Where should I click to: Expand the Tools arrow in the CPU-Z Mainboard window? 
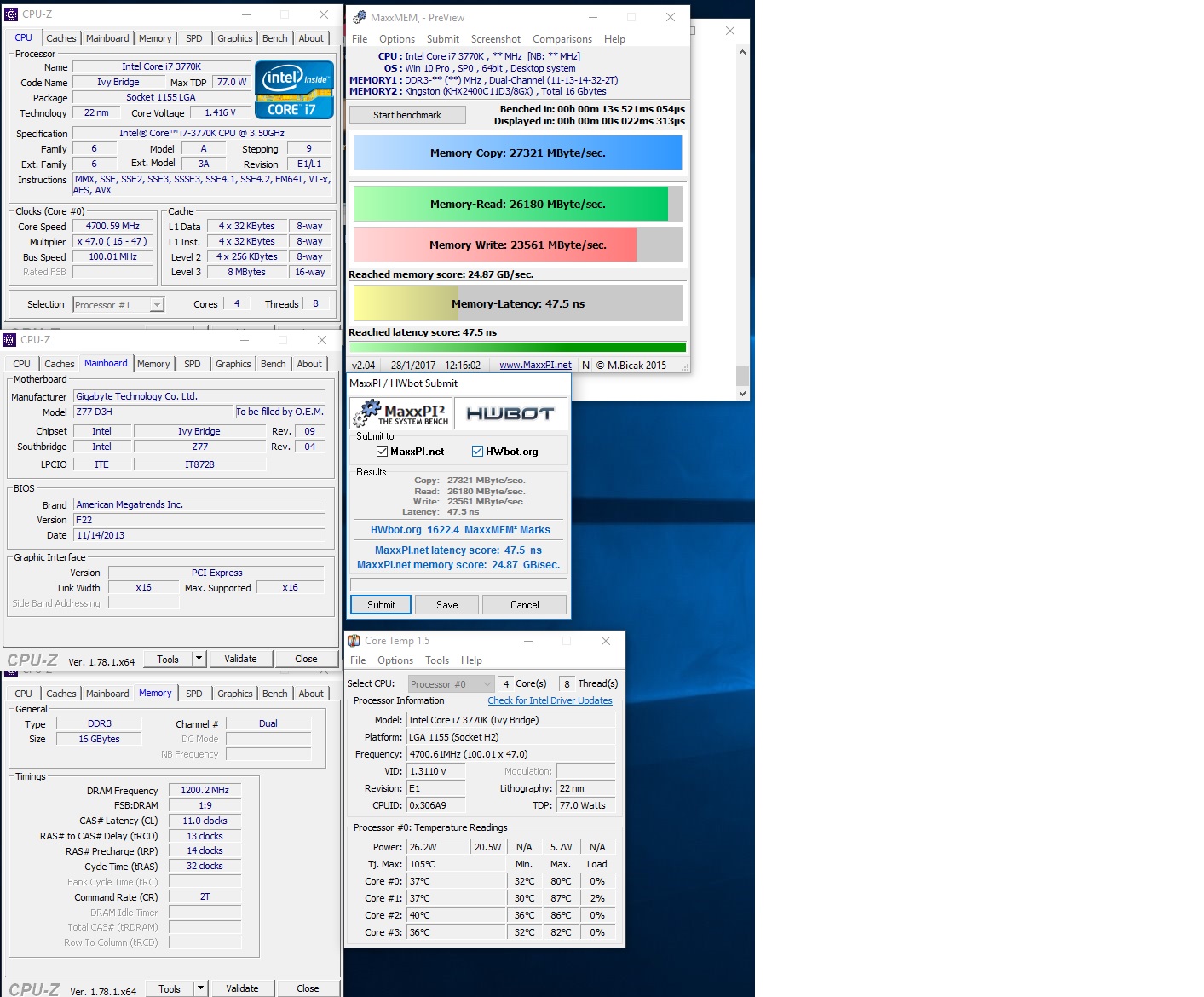pos(199,659)
